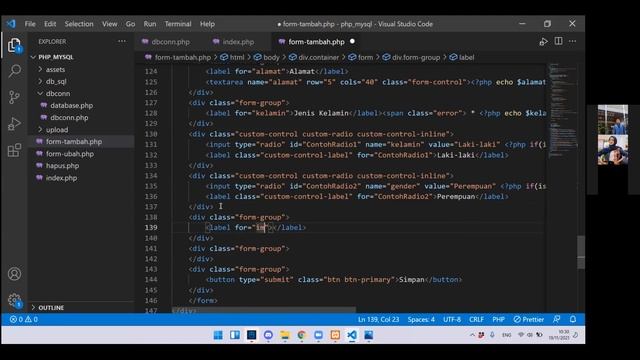Open Windows Start button on taskbar

[x=218, y=335]
